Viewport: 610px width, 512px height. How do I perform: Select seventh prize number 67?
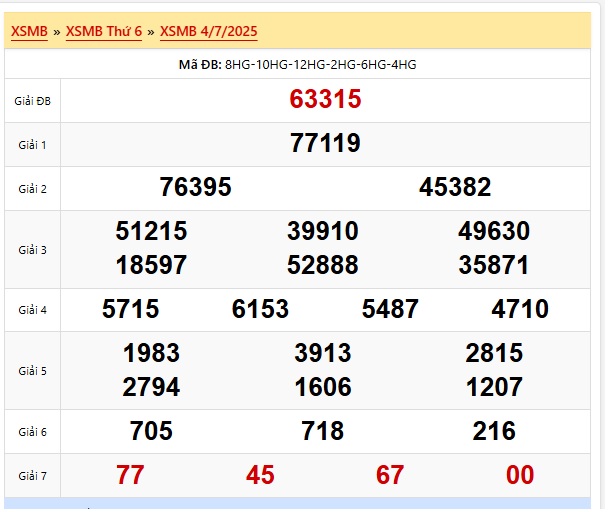pyautogui.click(x=390, y=475)
